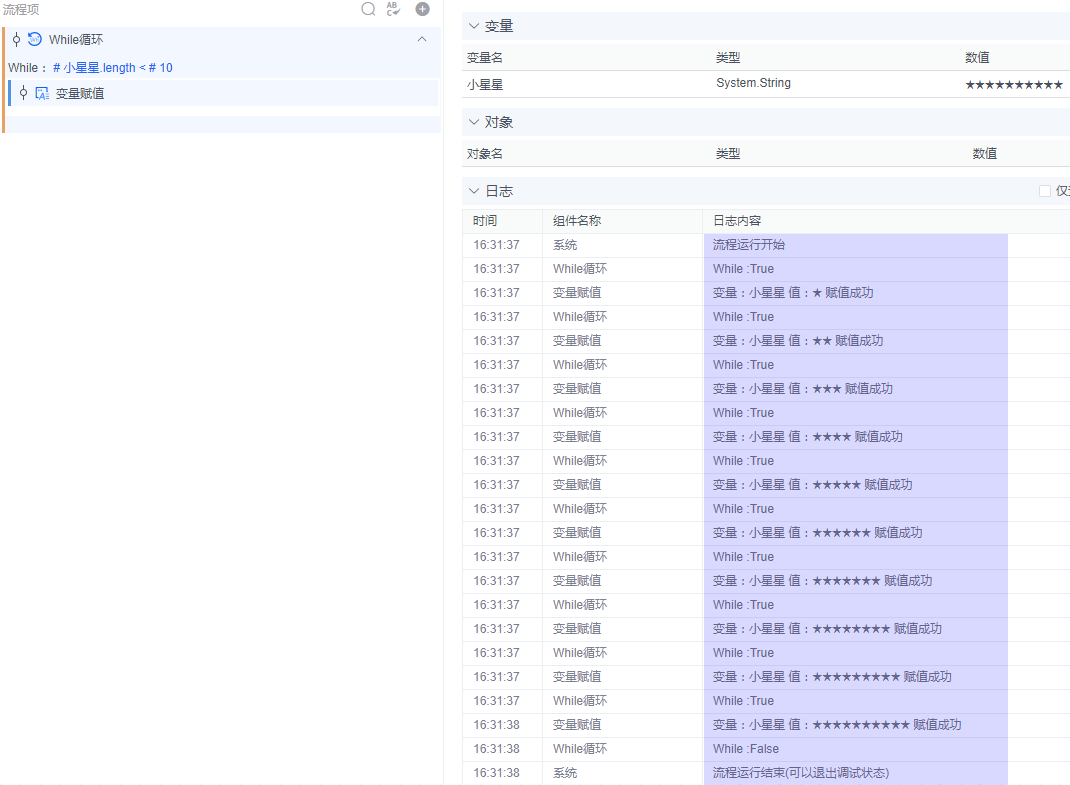Collapse the 日志 section
This screenshot has height=785, width=1070.
pyautogui.click(x=473, y=190)
